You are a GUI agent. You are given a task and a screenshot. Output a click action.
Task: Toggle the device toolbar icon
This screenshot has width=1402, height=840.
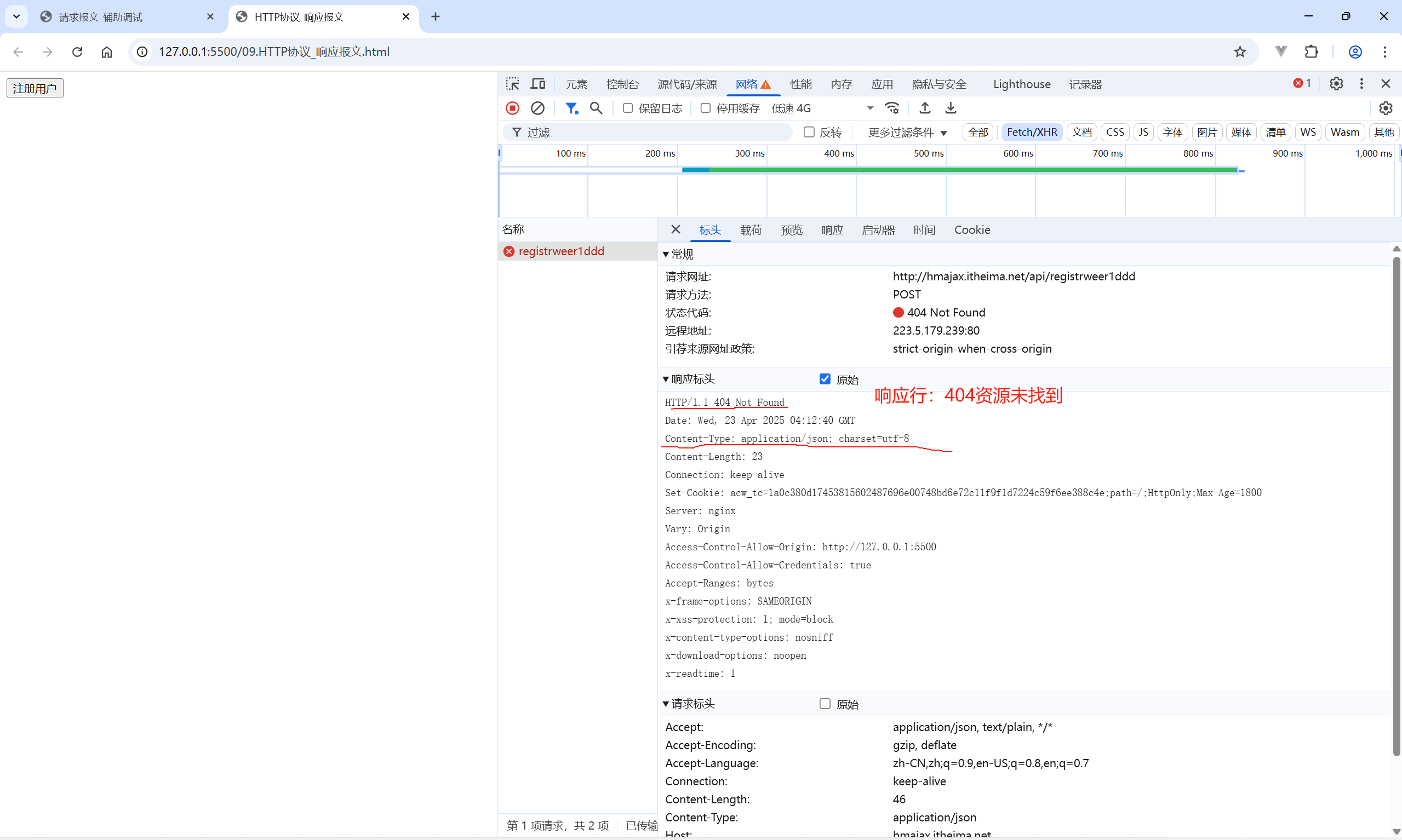[x=537, y=84]
